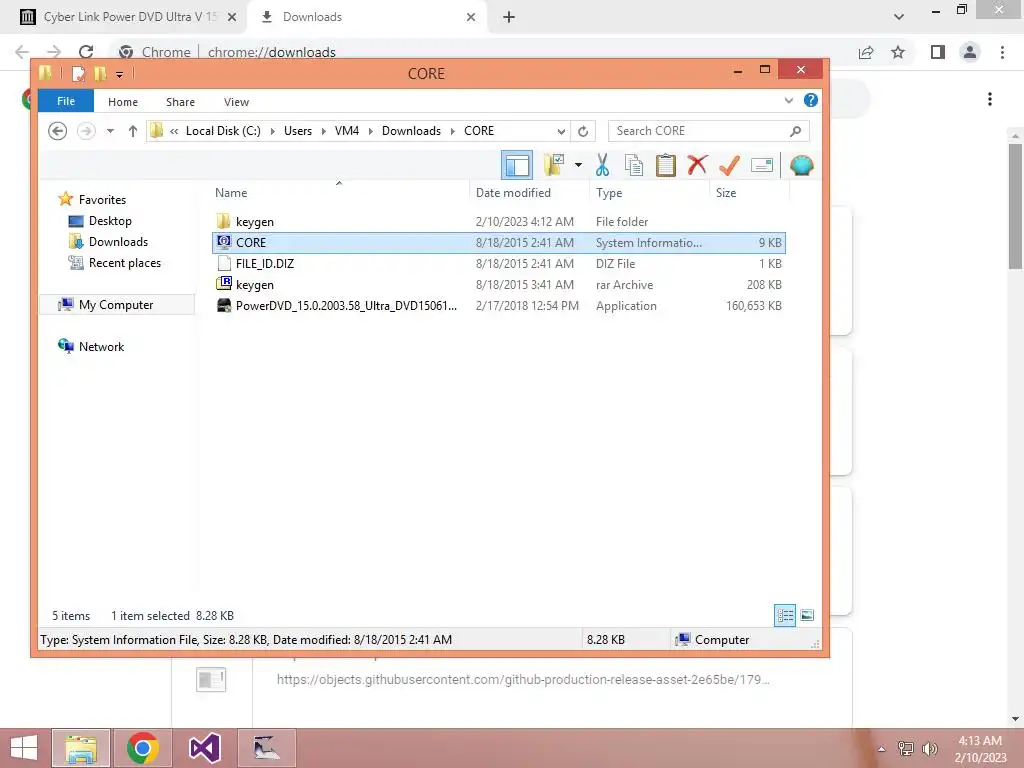
Task: Click Local Disk (C:) in address bar
Action: coord(223,131)
